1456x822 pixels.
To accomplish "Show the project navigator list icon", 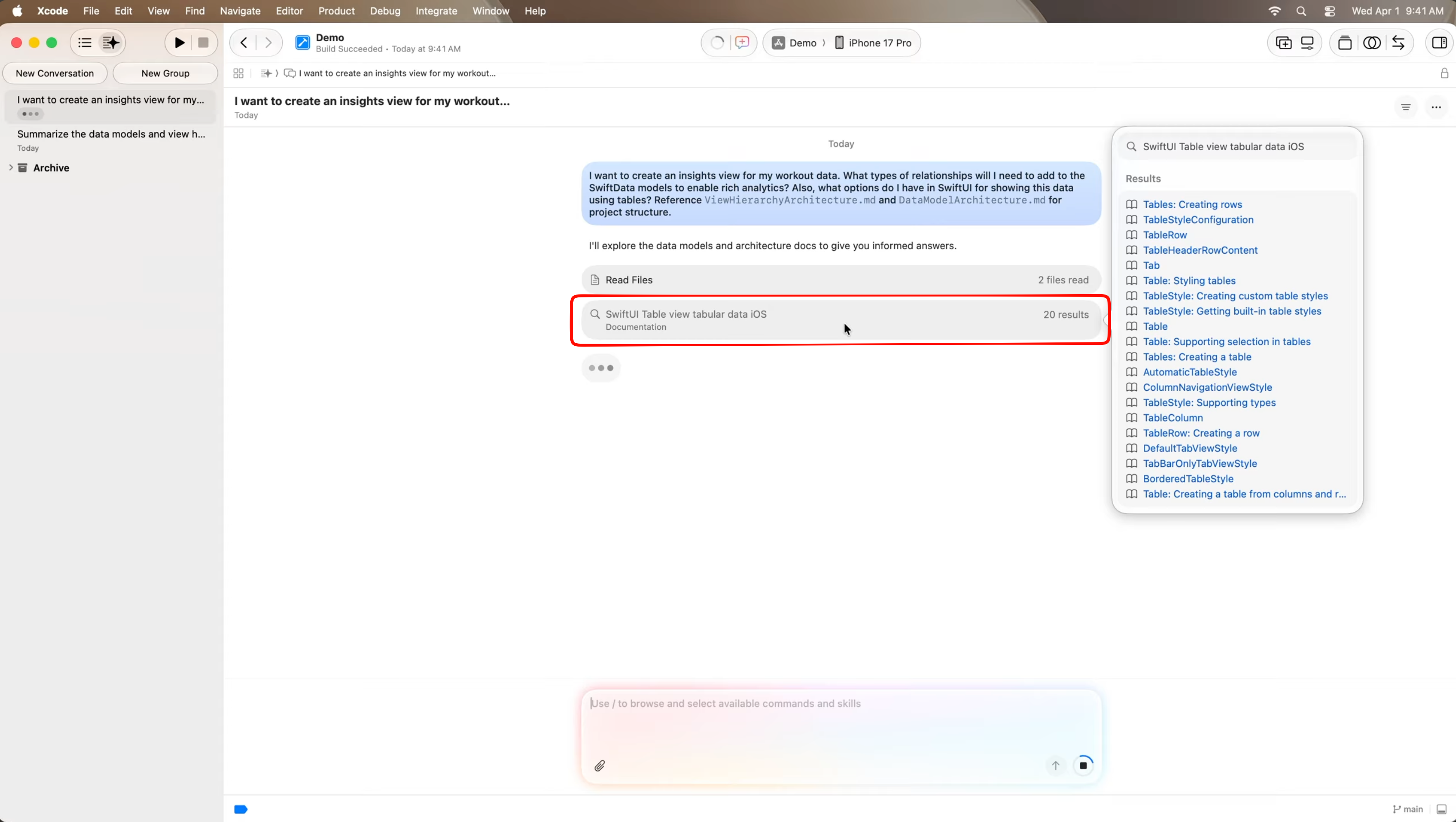I will 85,43.
